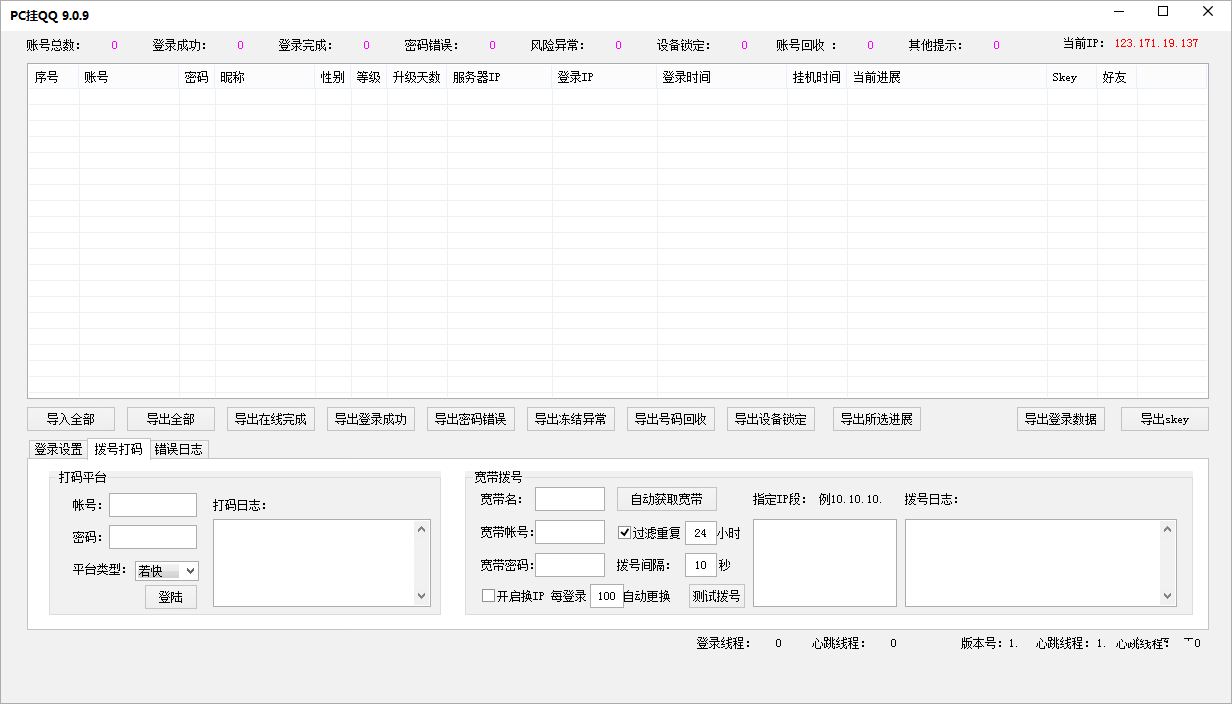Click the 导出全部 button
This screenshot has height=704, width=1232.
coord(171,419)
